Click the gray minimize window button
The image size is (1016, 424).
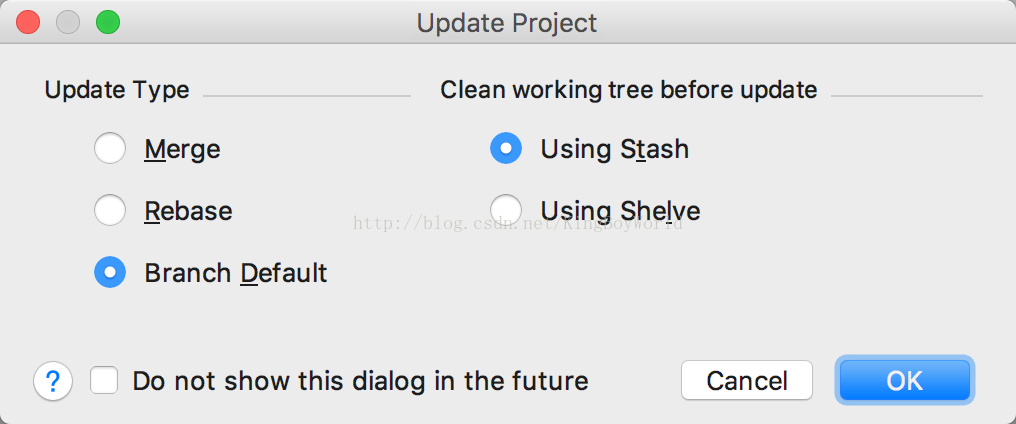(68, 22)
